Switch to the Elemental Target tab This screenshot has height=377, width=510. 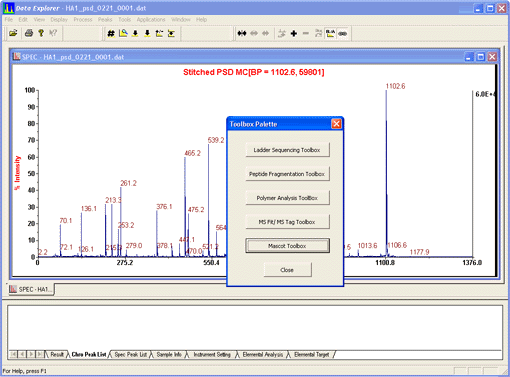[x=312, y=354]
